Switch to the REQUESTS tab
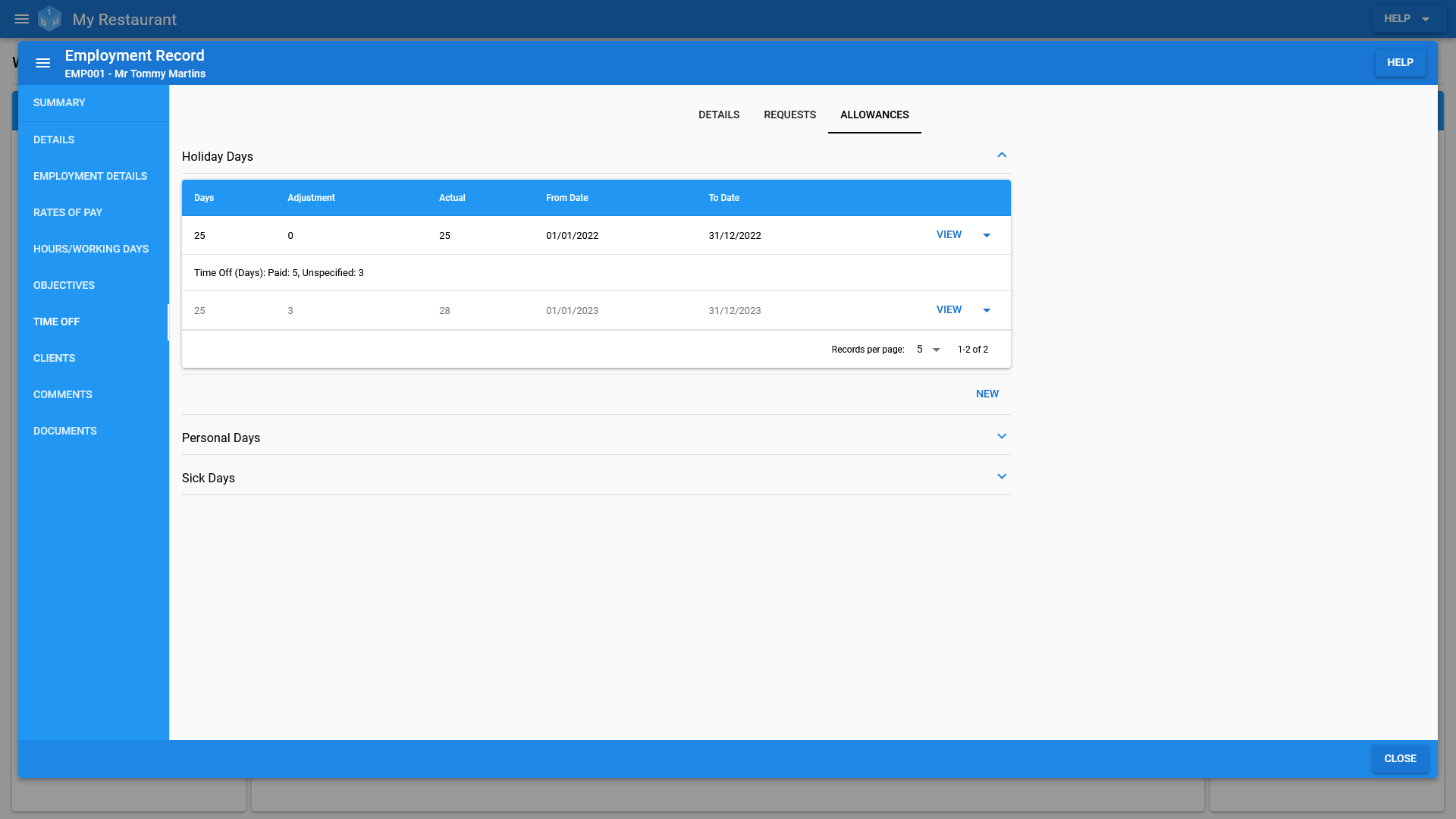 click(789, 114)
